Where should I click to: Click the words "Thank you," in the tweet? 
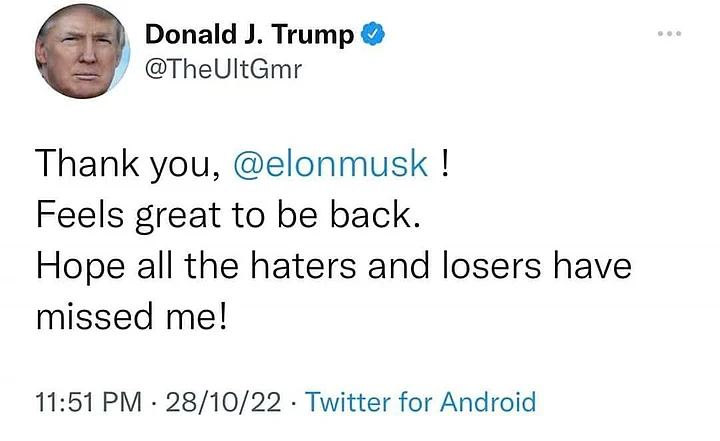click(x=128, y=165)
